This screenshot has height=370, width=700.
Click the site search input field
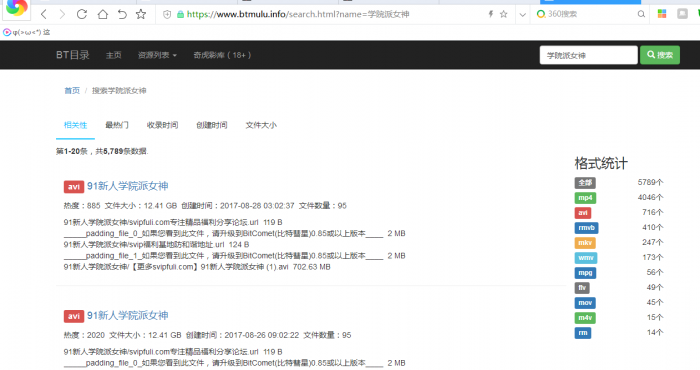[x=588, y=55]
